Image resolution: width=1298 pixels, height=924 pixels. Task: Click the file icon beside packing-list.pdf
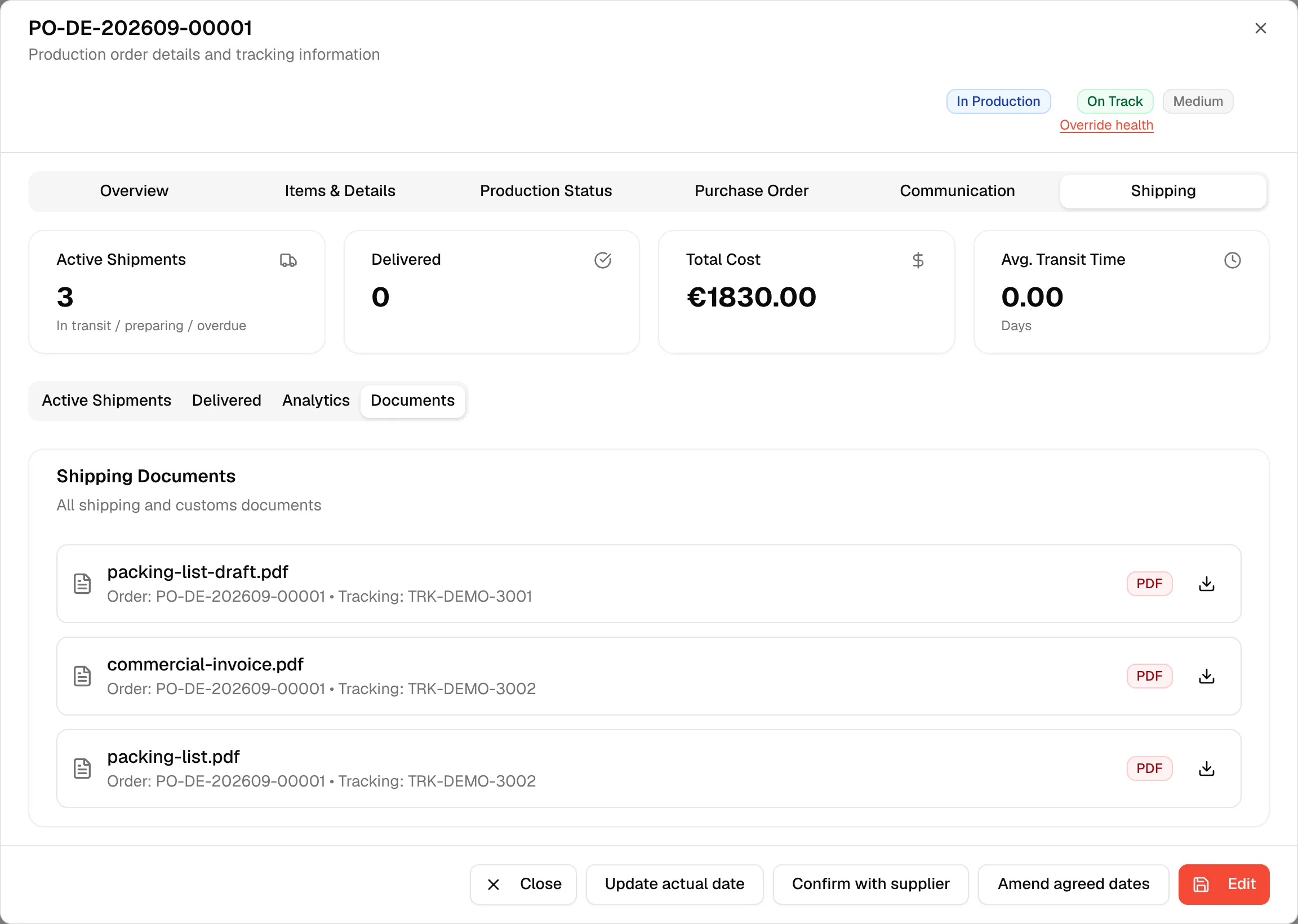[x=82, y=768]
